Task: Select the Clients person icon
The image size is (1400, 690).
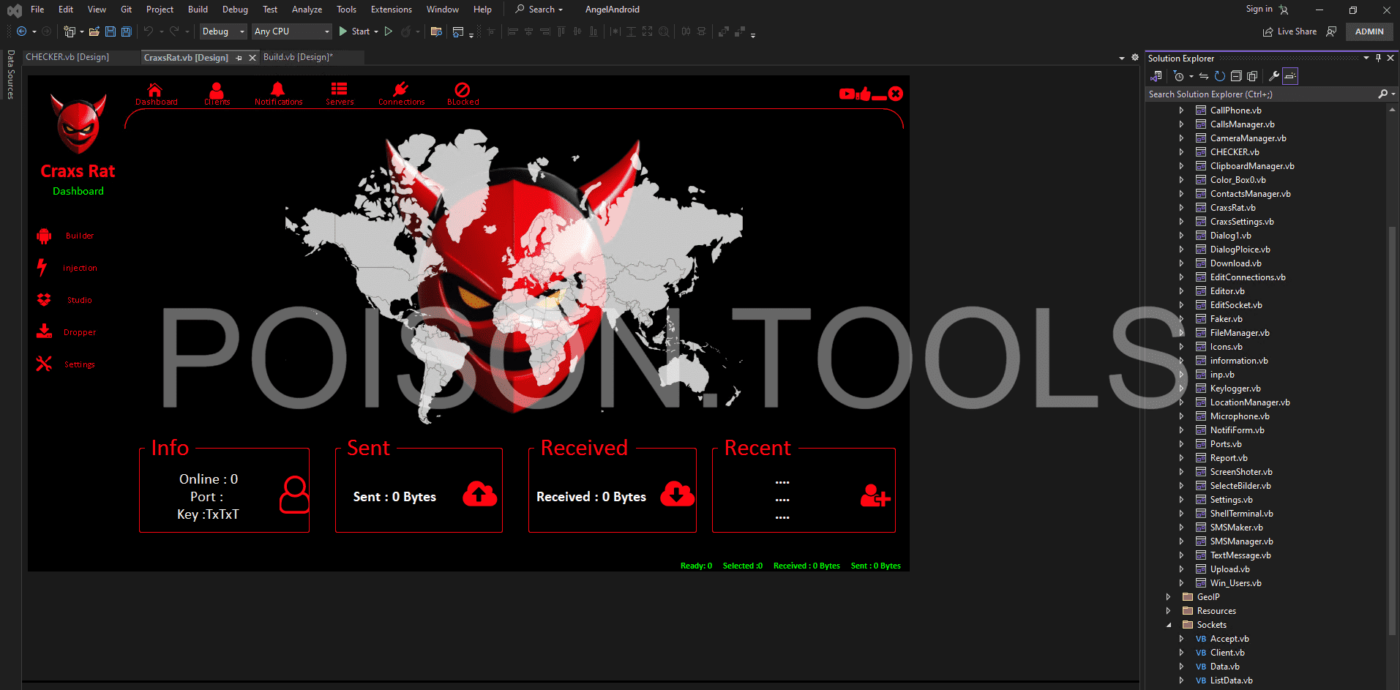Action: point(217,89)
